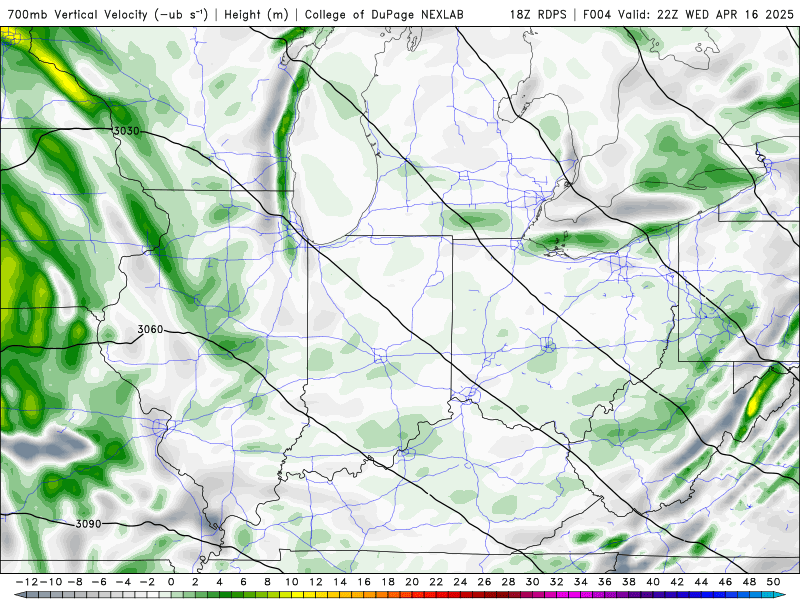Click the 48 value on the color scale
Viewport: 800px width, 600px height.
(x=749, y=582)
